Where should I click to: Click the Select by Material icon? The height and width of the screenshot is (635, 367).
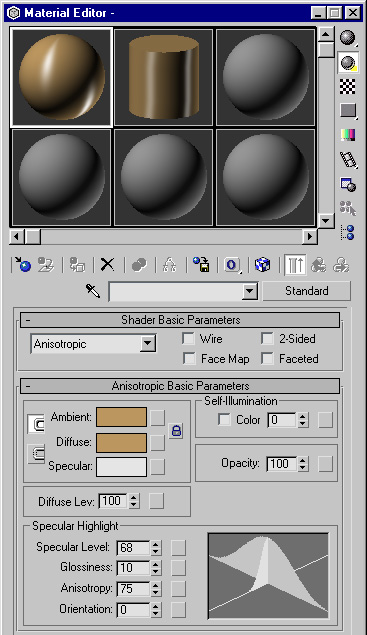pyautogui.click(x=348, y=209)
